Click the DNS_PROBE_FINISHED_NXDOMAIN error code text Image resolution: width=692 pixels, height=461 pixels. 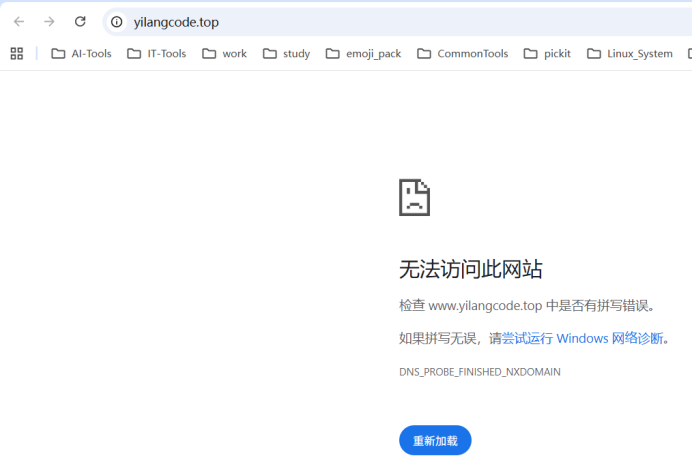click(x=480, y=372)
